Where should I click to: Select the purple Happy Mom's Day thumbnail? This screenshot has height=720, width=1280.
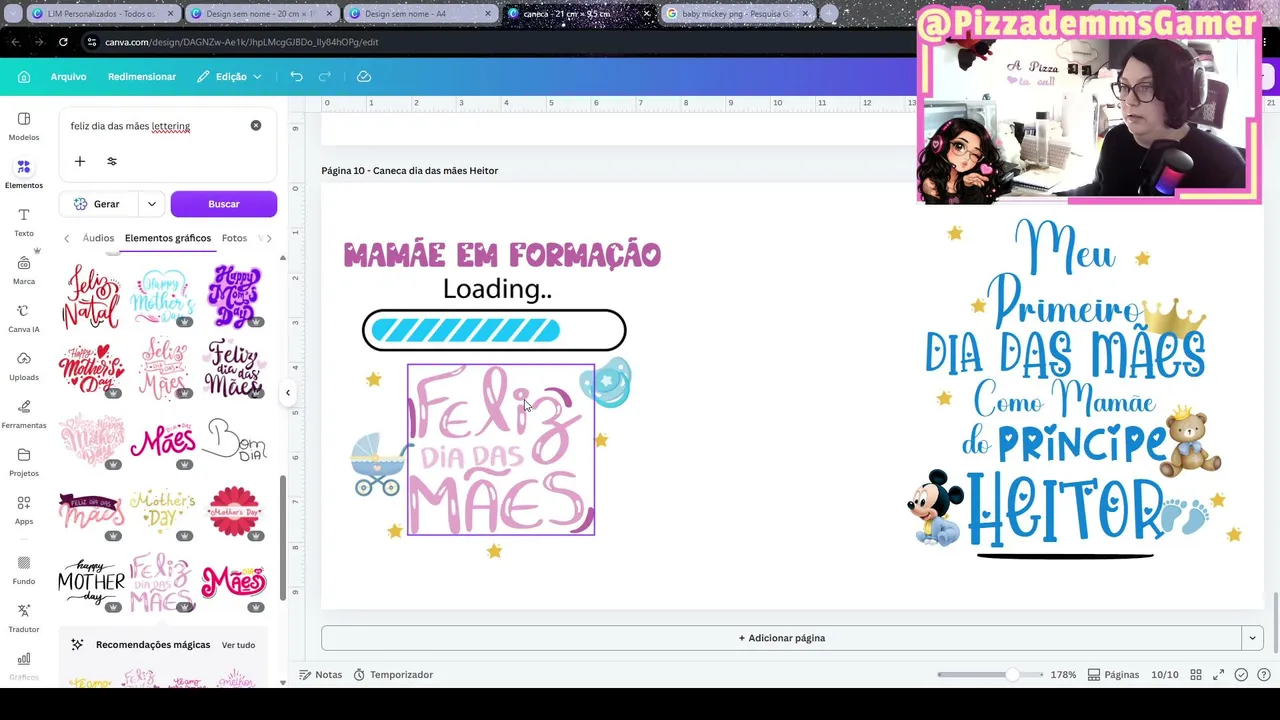pos(235,297)
